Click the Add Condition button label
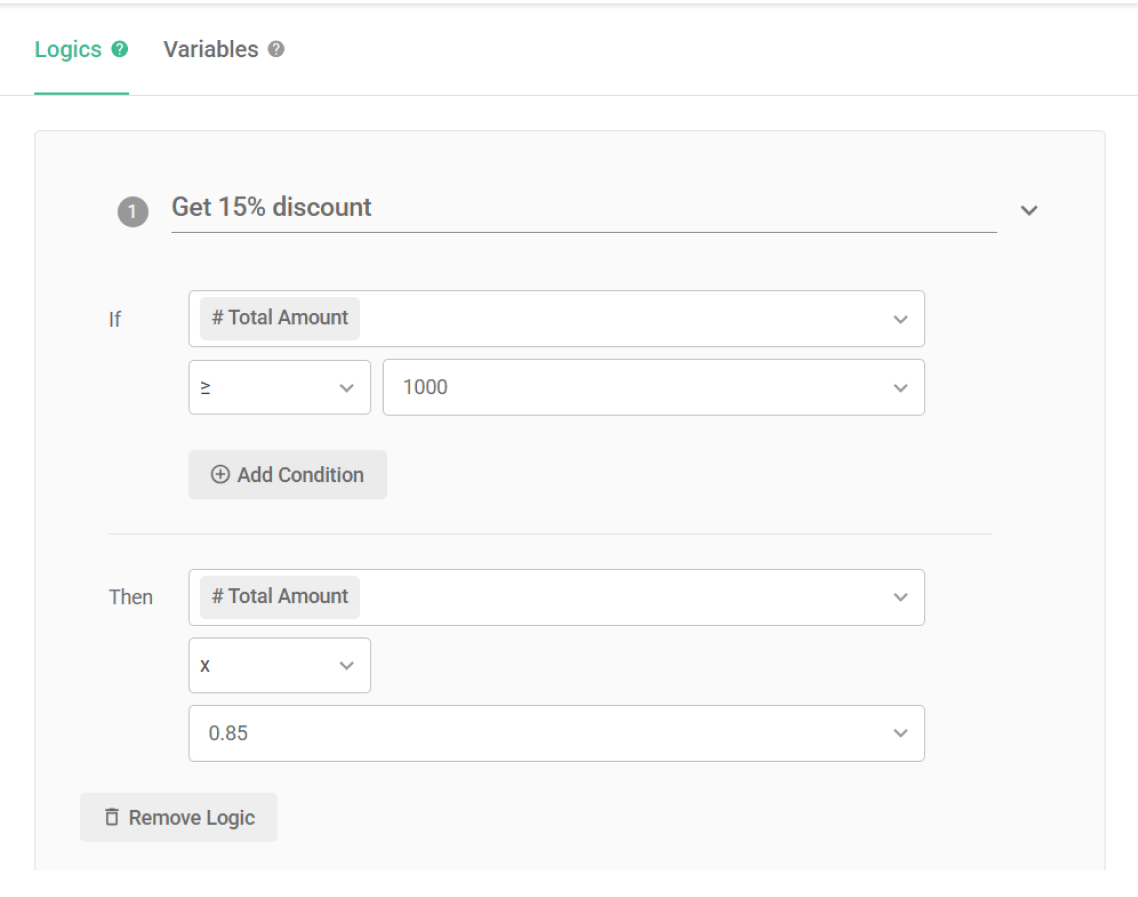The image size is (1138, 897). pyautogui.click(x=300, y=475)
